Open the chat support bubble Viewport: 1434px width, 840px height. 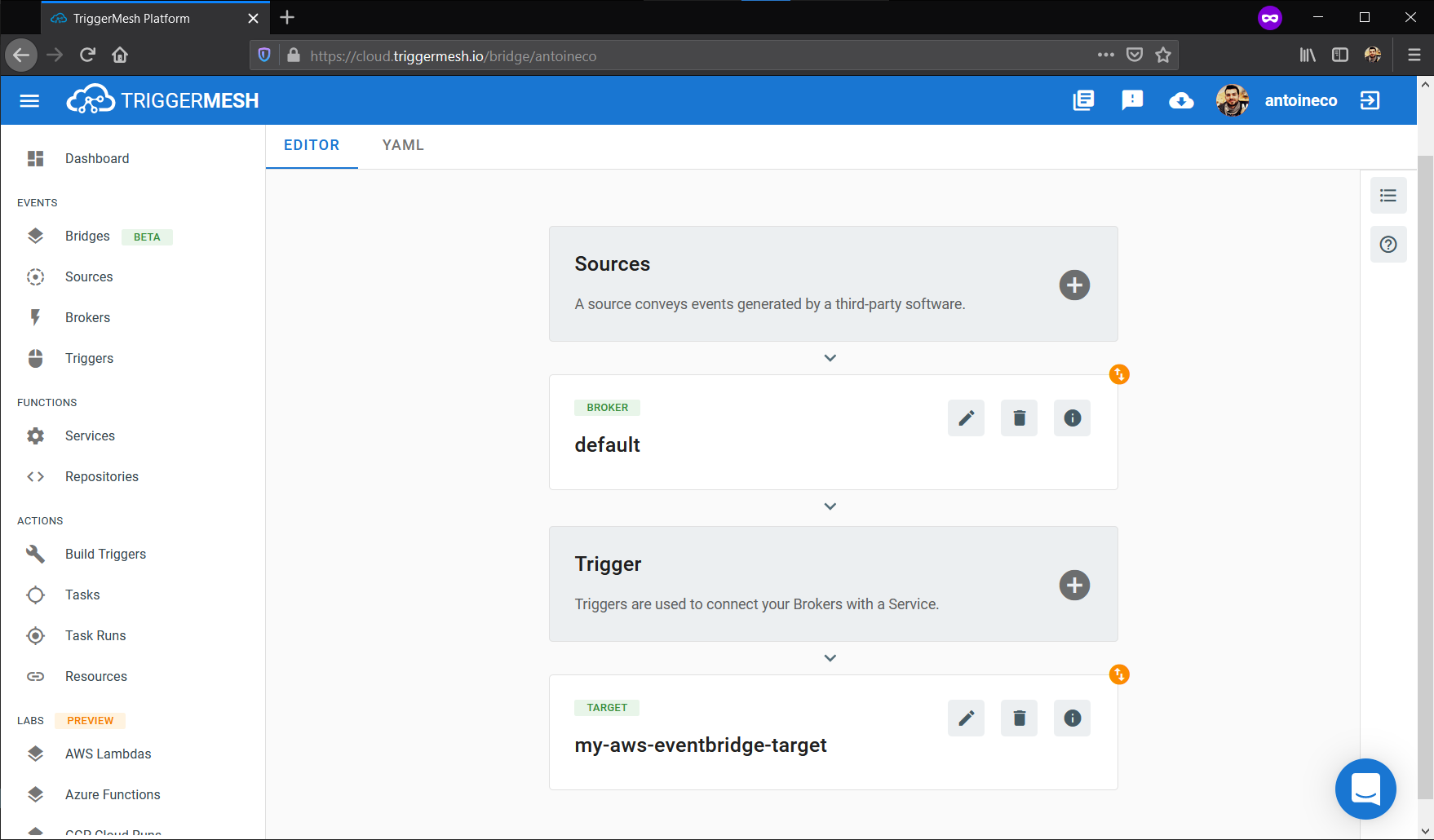coord(1365,789)
